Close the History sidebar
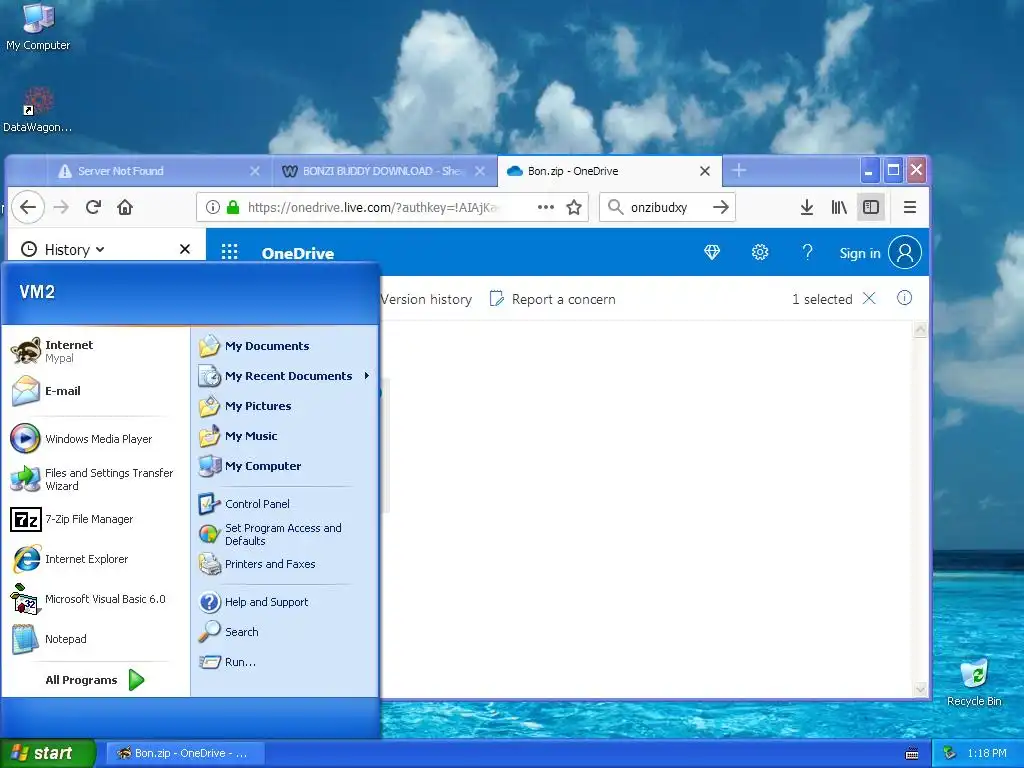Viewport: 1024px width, 768px height. 185,249
